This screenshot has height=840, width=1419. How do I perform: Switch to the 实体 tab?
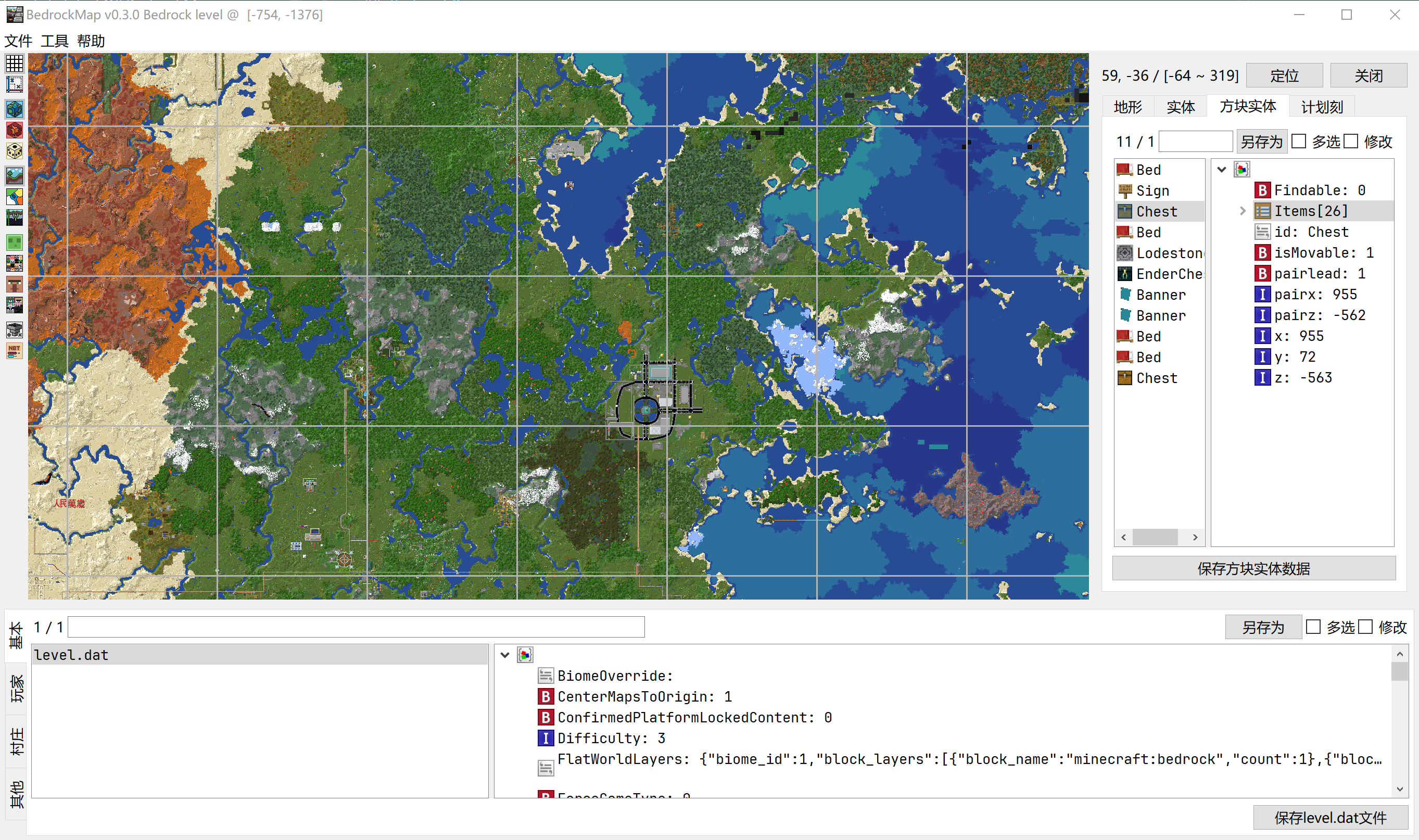[1180, 107]
